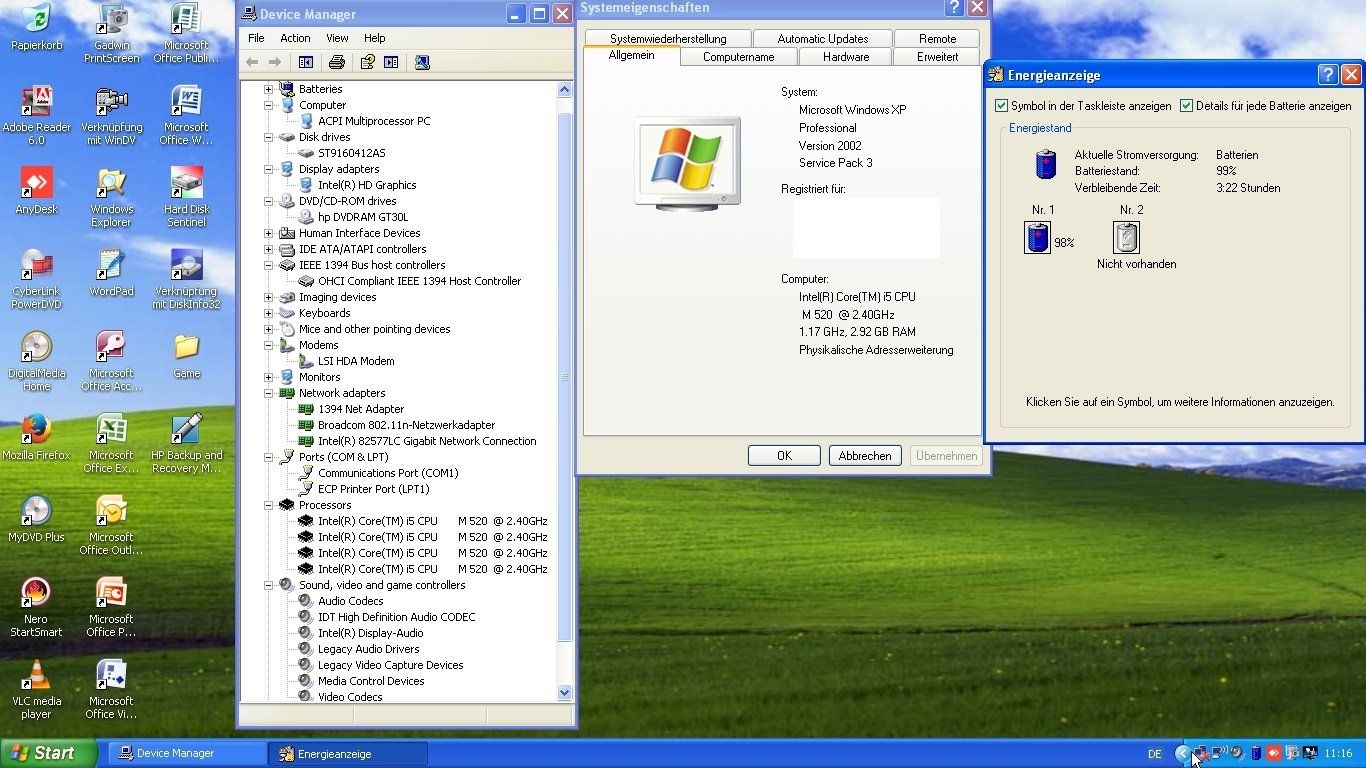This screenshot has width=1366, height=768.
Task: Collapse the Processors node
Action: [268, 505]
